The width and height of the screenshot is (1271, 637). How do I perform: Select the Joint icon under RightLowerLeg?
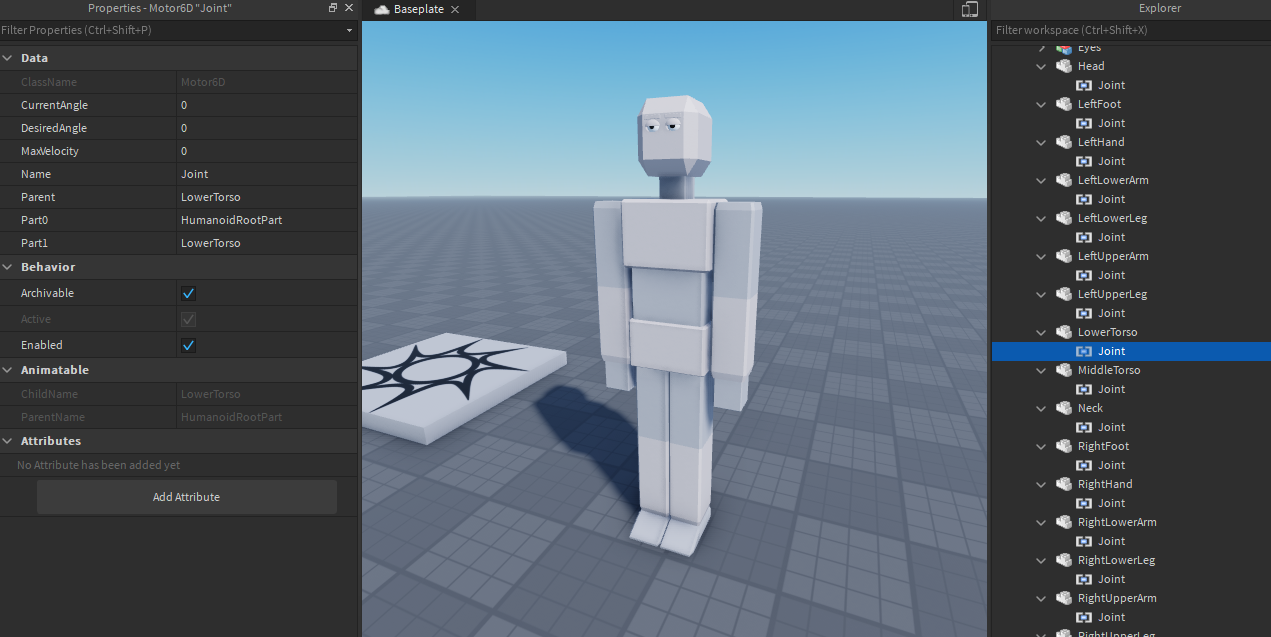tap(1084, 579)
